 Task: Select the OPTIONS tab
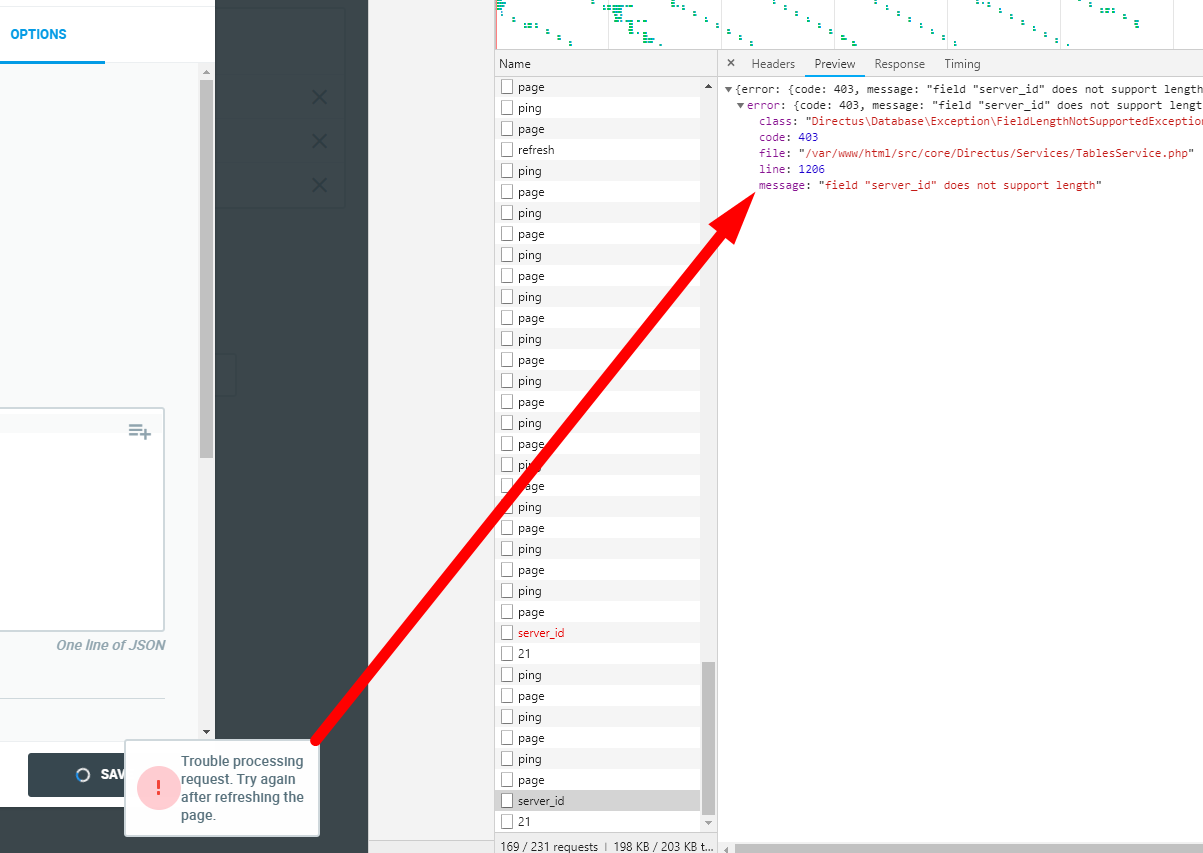click(38, 34)
